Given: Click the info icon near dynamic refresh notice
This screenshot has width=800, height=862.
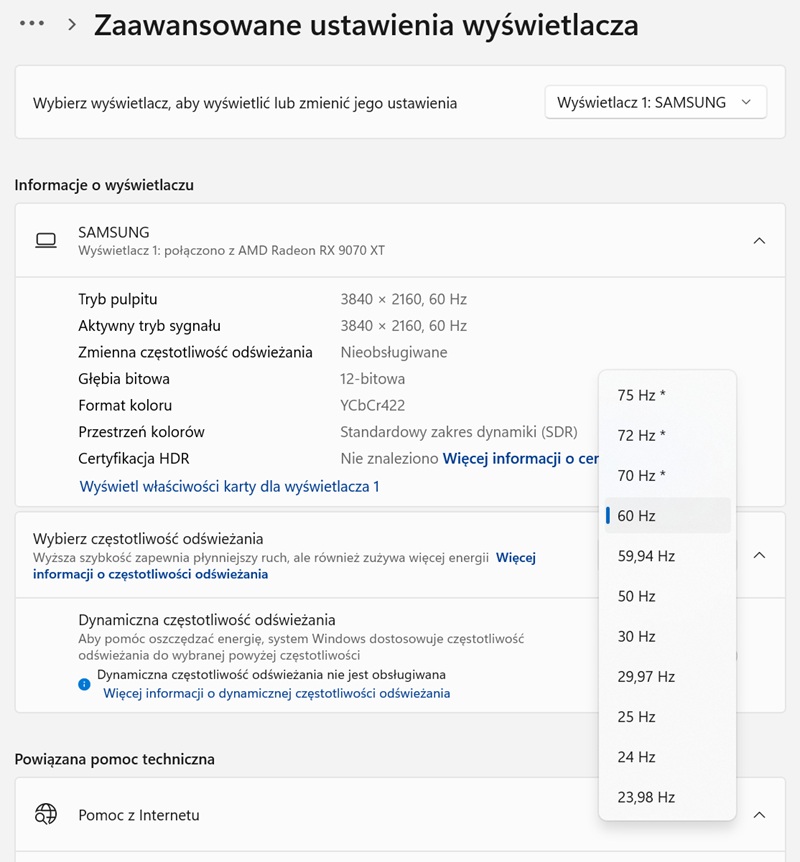Looking at the screenshot, I should click(85, 684).
